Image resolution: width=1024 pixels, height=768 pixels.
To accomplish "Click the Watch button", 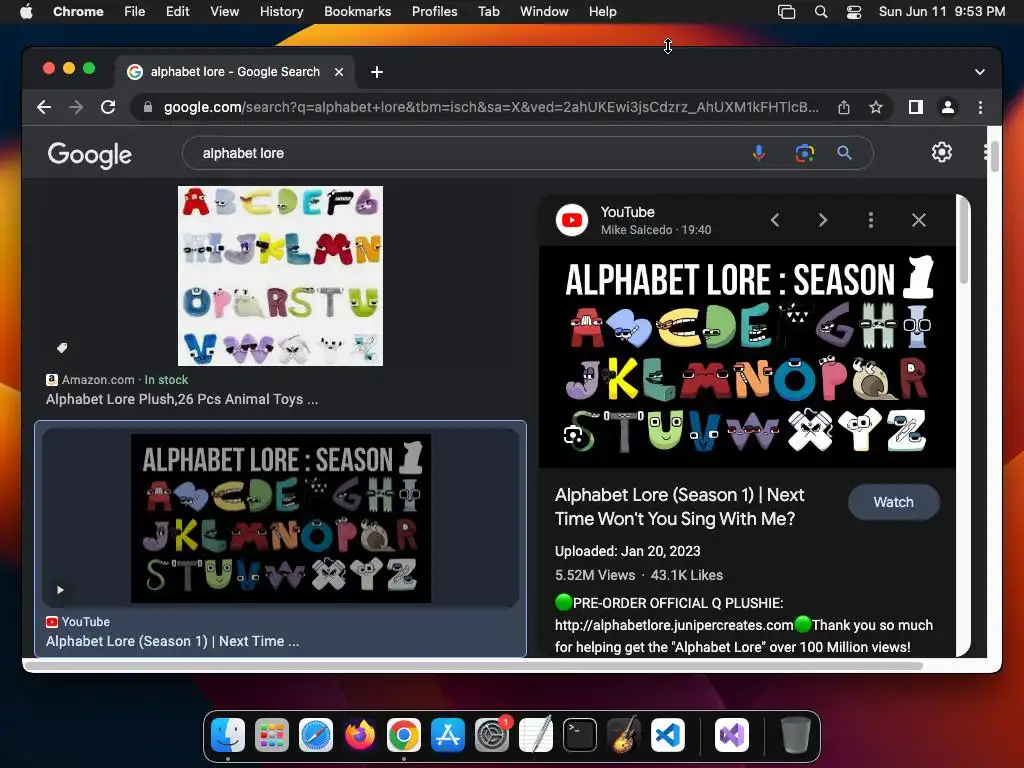I will [893, 502].
